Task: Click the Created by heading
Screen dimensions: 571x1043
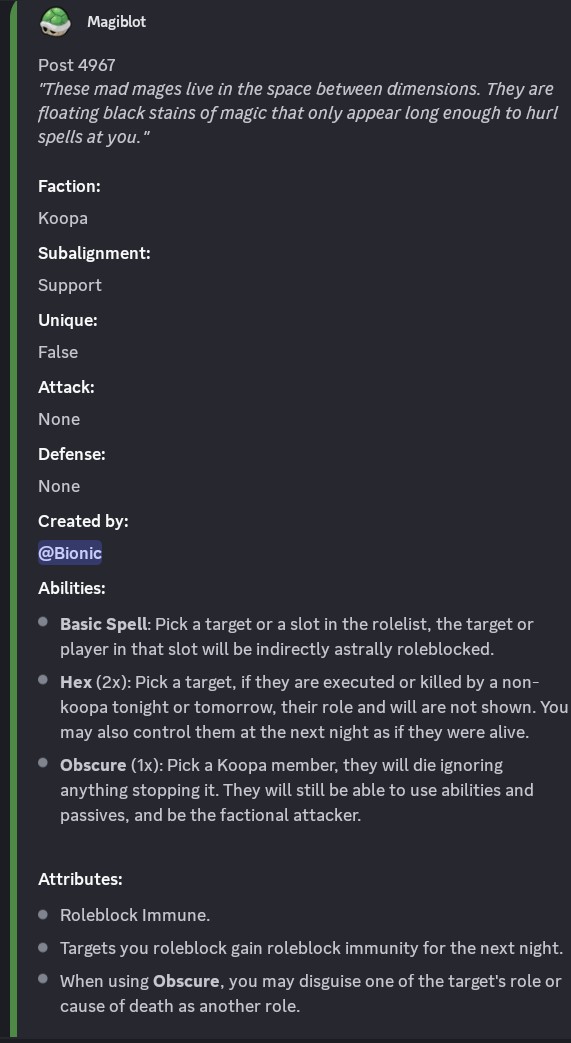Action: pyautogui.click(x=83, y=521)
